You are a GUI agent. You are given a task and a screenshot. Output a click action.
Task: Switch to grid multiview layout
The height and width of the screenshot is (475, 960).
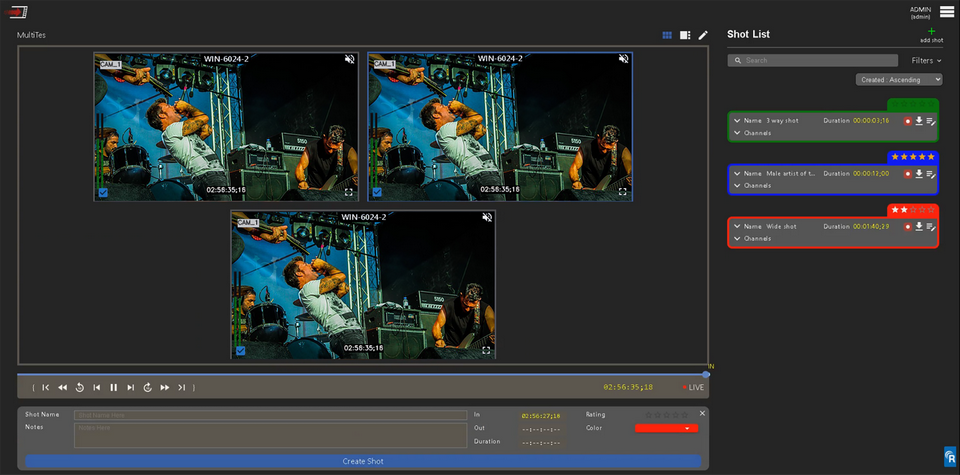click(x=667, y=36)
